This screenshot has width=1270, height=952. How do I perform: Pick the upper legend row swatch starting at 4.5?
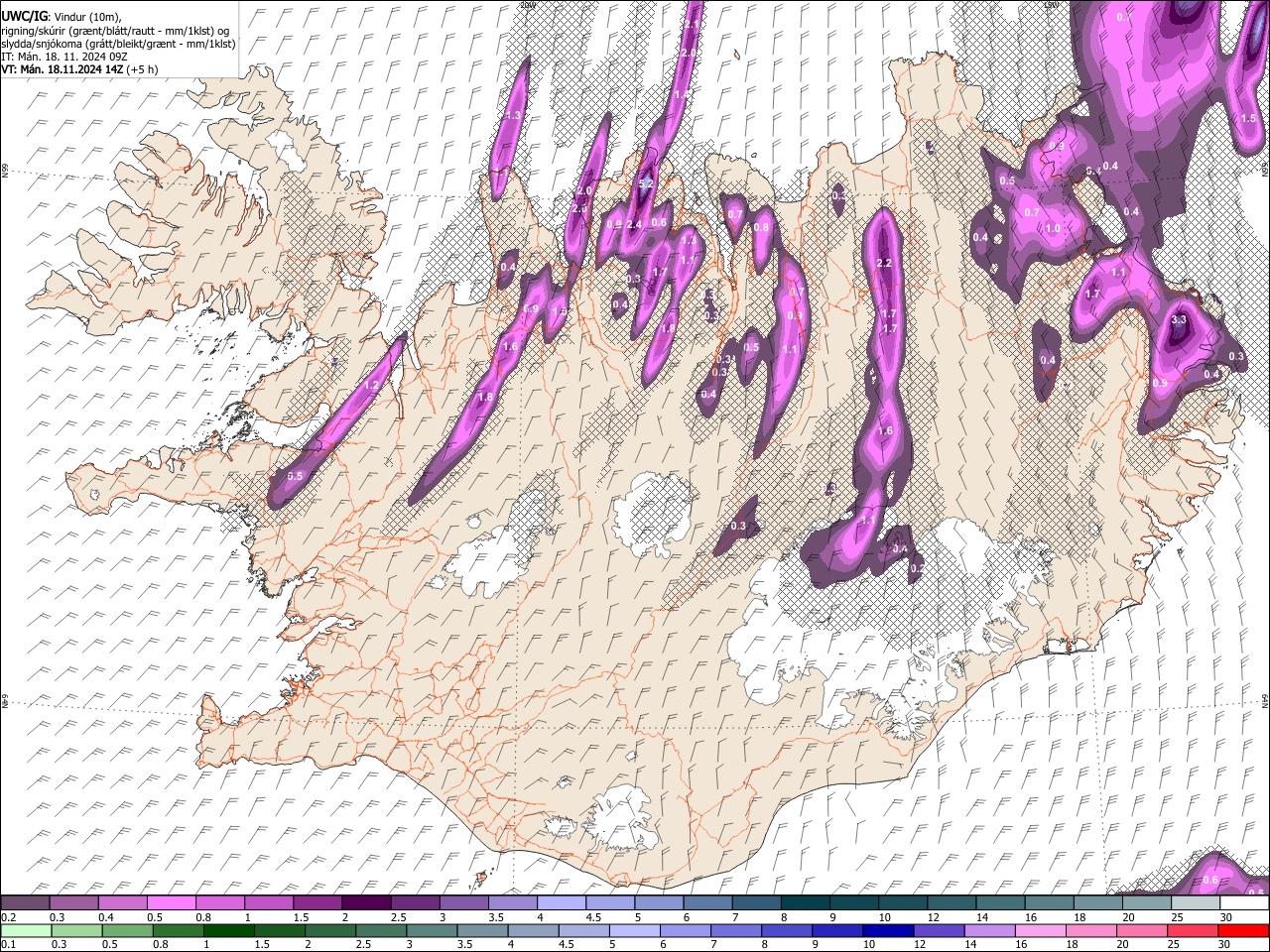[x=609, y=902]
